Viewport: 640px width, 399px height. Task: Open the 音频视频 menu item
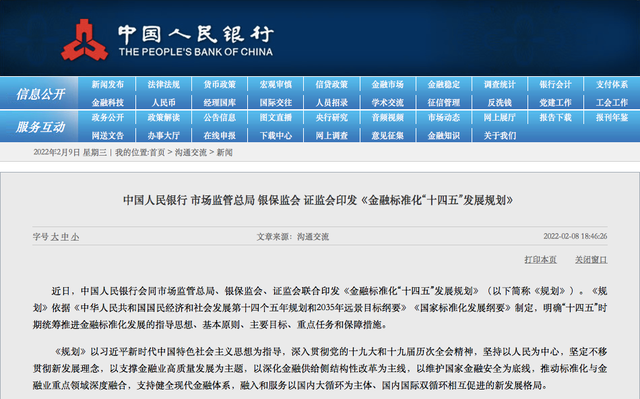click(387, 117)
